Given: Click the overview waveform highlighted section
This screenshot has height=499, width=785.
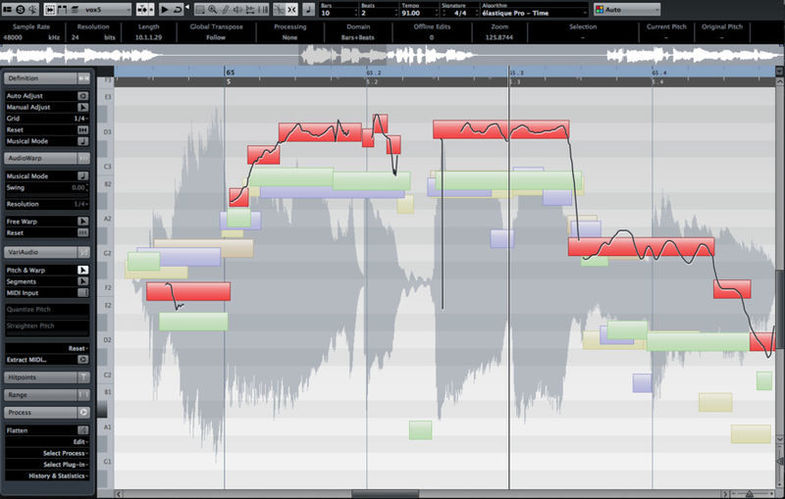Looking at the screenshot, I should pos(342,55).
